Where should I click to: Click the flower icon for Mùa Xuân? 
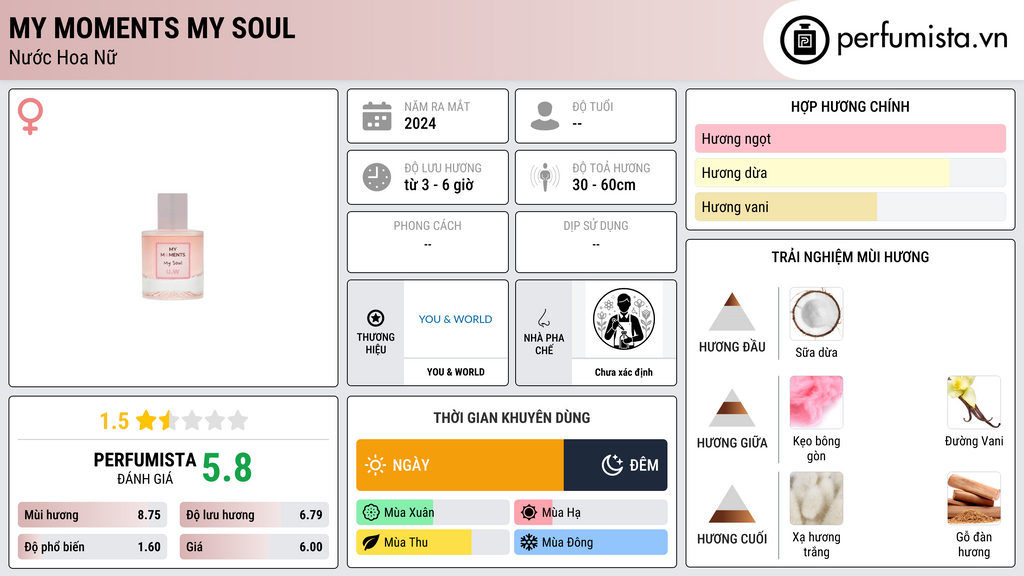click(x=371, y=513)
